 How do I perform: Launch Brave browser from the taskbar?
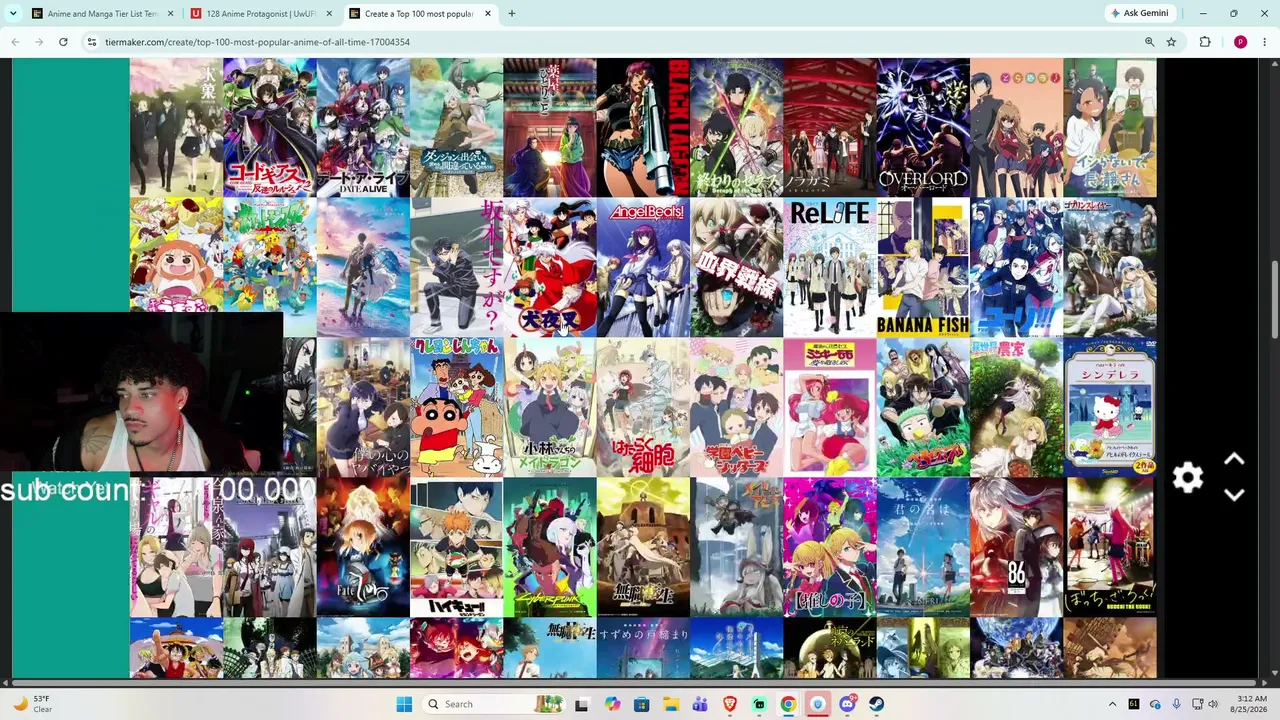pos(730,704)
